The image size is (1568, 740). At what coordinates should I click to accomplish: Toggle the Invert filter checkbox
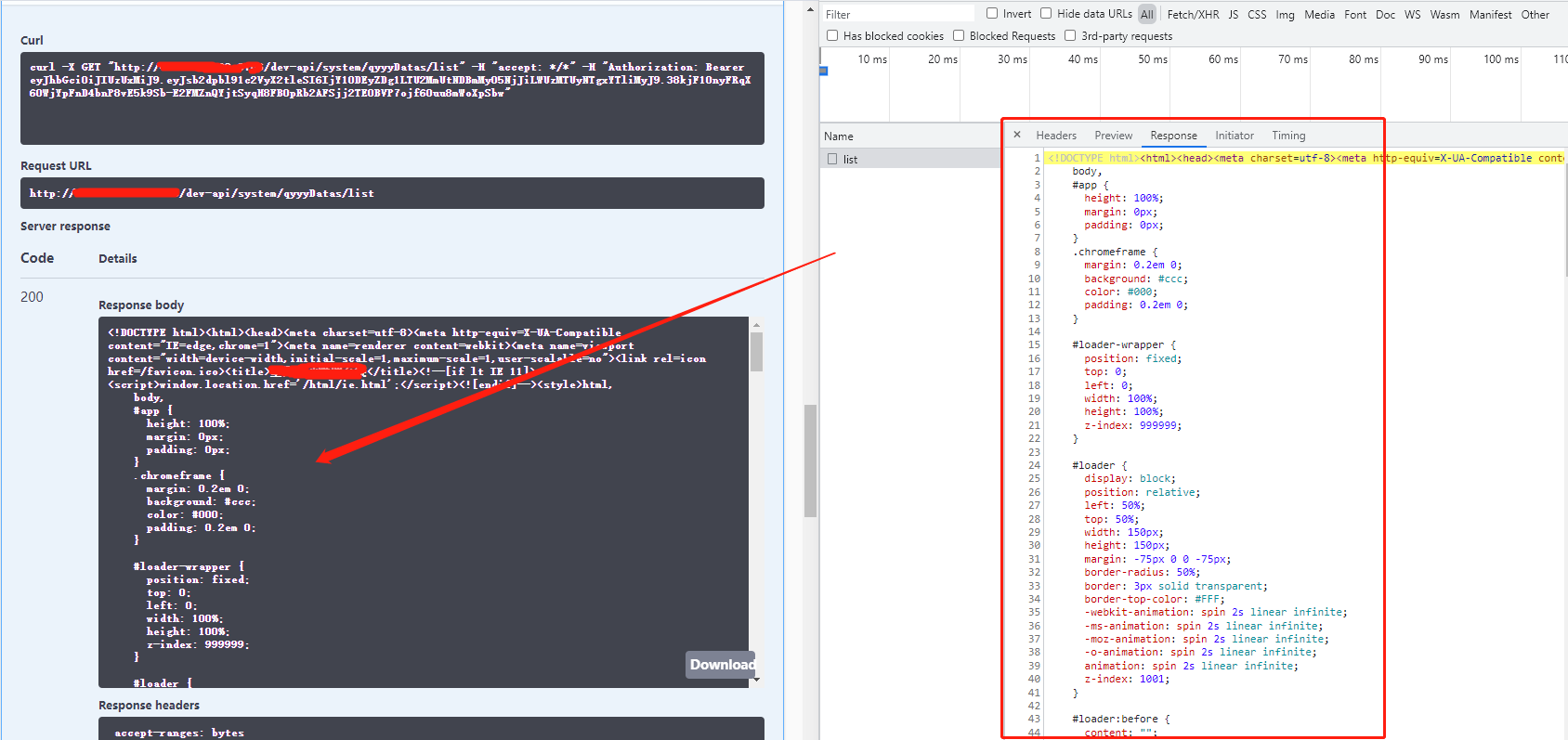tap(992, 13)
